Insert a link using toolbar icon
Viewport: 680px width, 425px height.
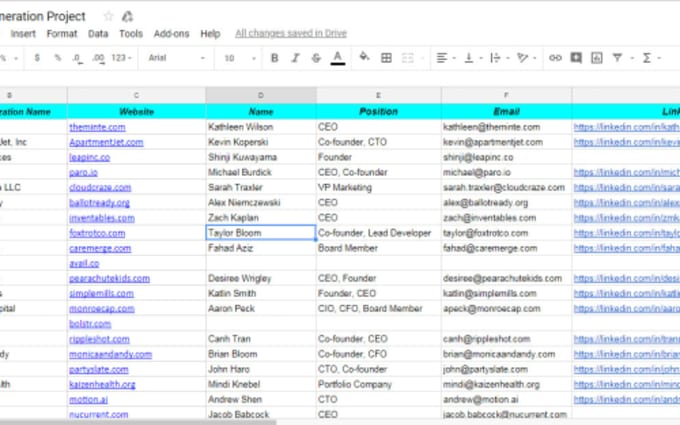pos(555,58)
